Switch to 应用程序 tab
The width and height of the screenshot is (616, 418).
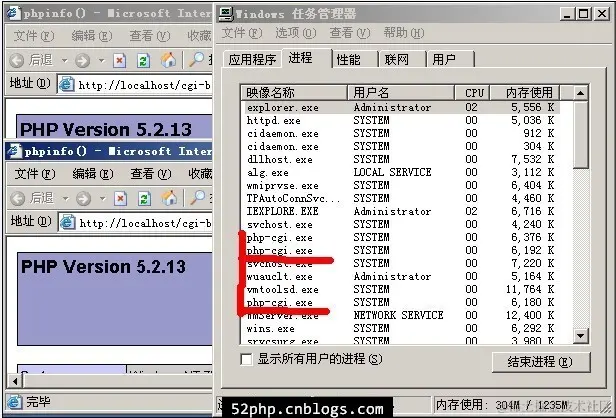coord(252,60)
